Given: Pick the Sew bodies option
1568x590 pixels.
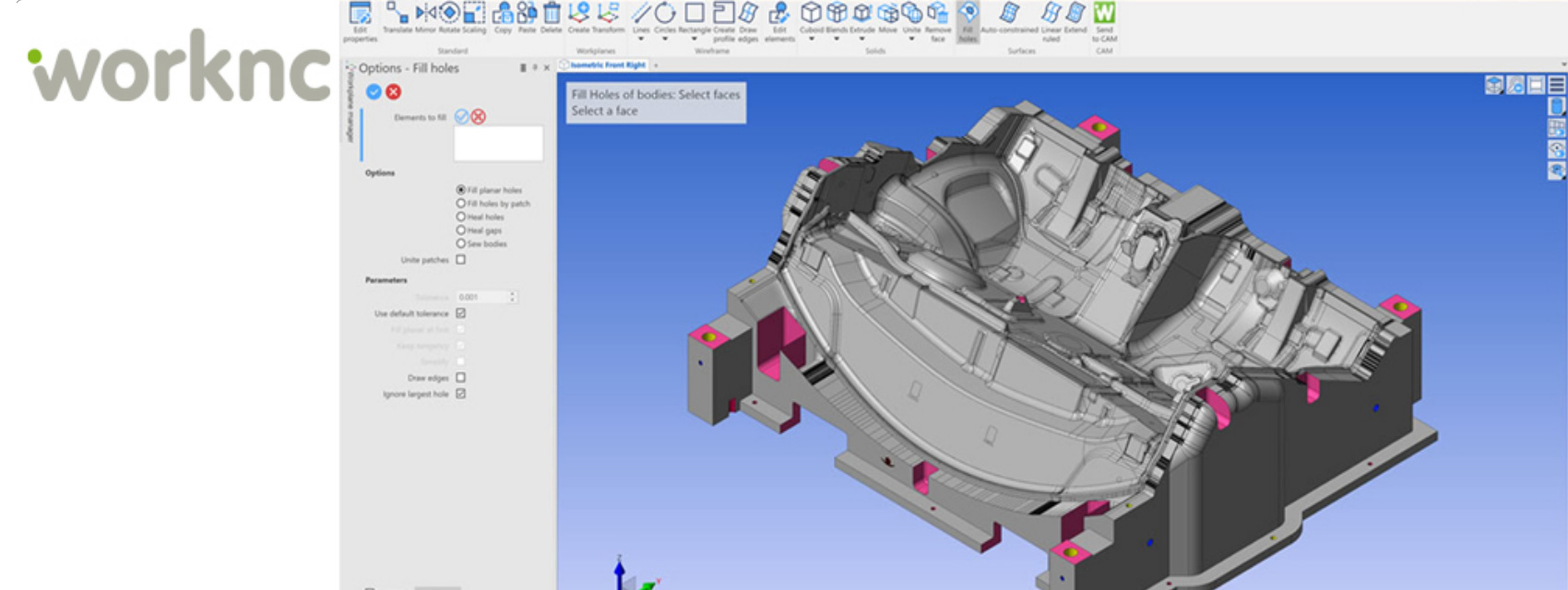Looking at the screenshot, I should pos(461,243).
